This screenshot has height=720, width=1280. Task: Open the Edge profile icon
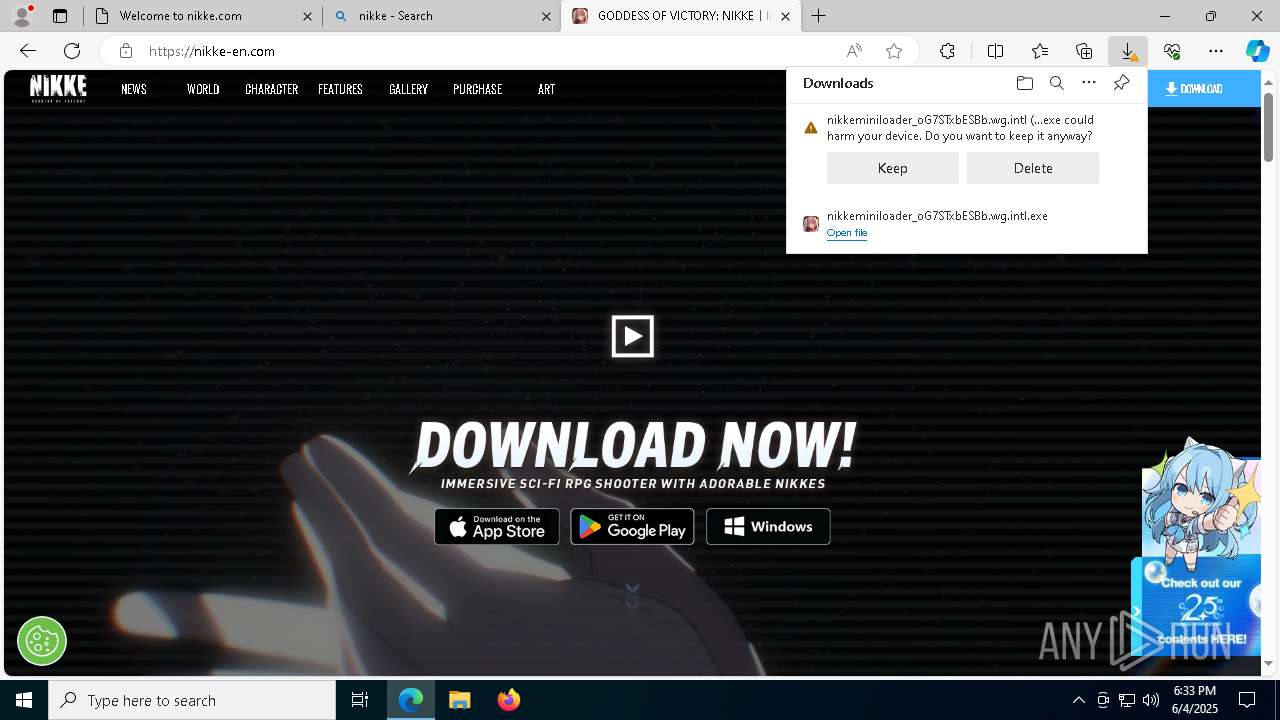pos(22,16)
